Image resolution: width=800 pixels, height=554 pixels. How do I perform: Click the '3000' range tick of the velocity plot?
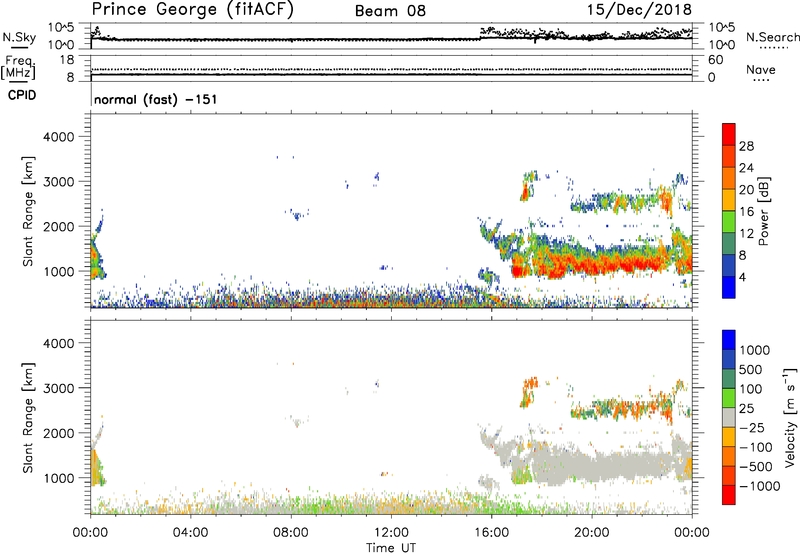58,388
